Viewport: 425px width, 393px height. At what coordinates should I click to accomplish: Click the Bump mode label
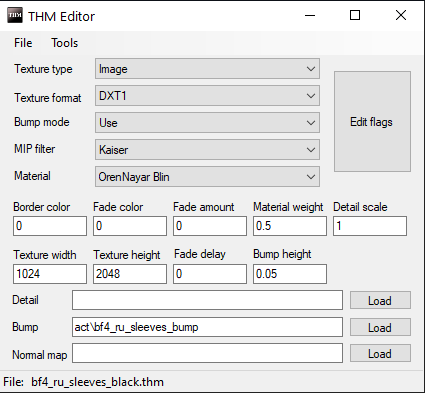42,122
